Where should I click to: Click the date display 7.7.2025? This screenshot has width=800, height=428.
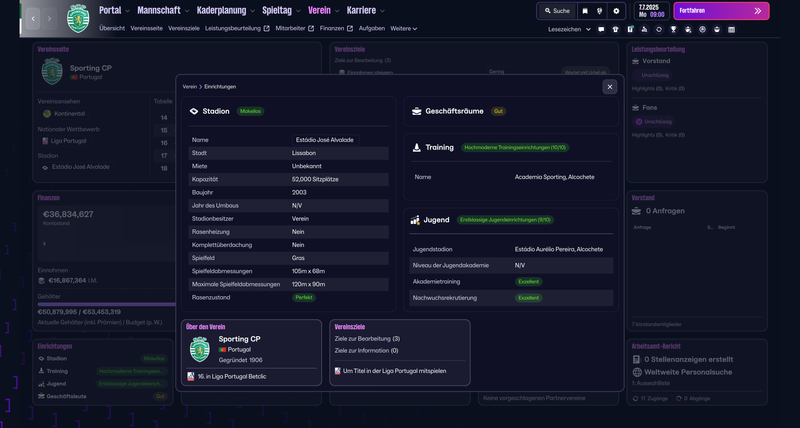click(x=651, y=11)
